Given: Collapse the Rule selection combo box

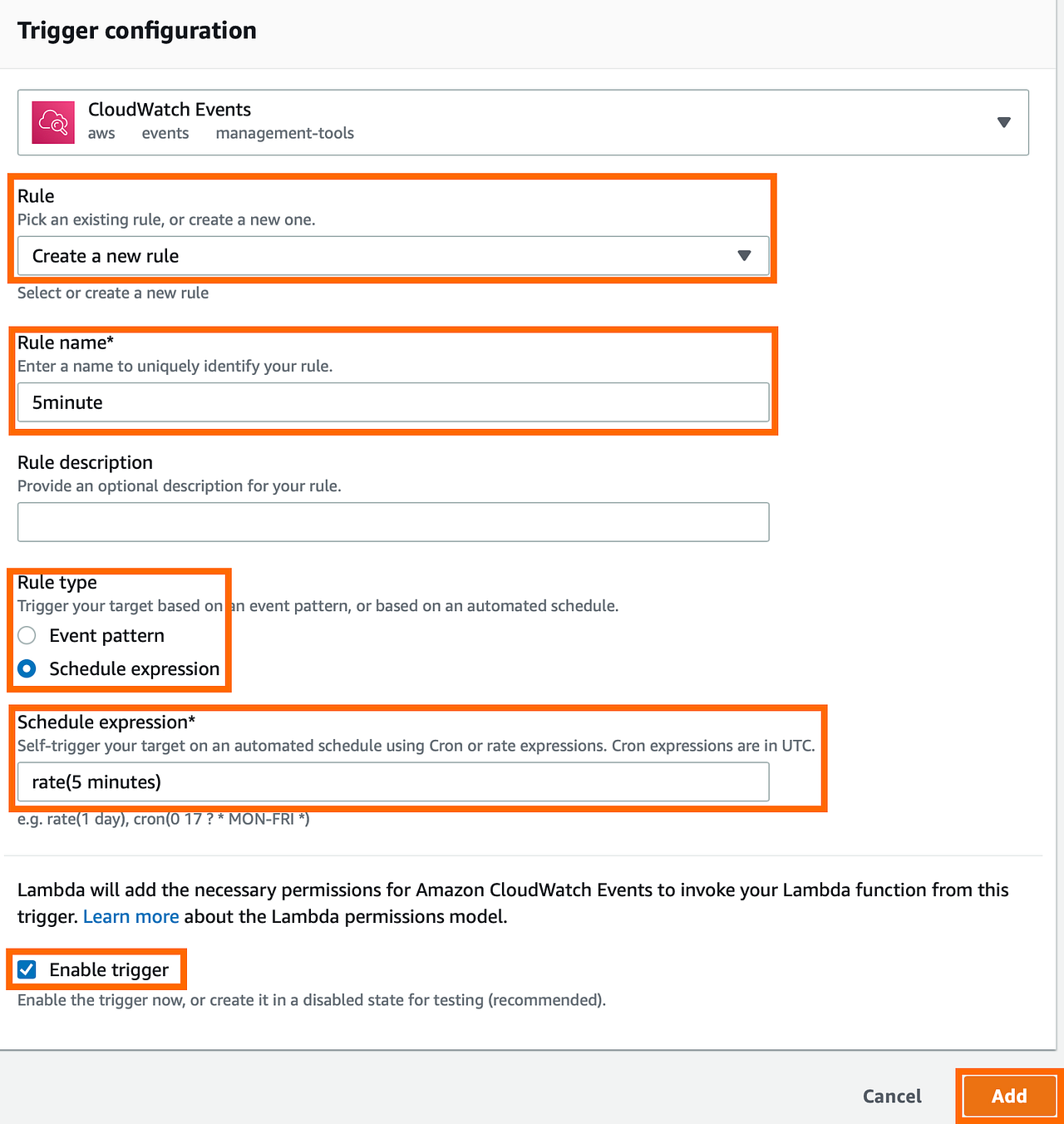Looking at the screenshot, I should tap(745, 256).
